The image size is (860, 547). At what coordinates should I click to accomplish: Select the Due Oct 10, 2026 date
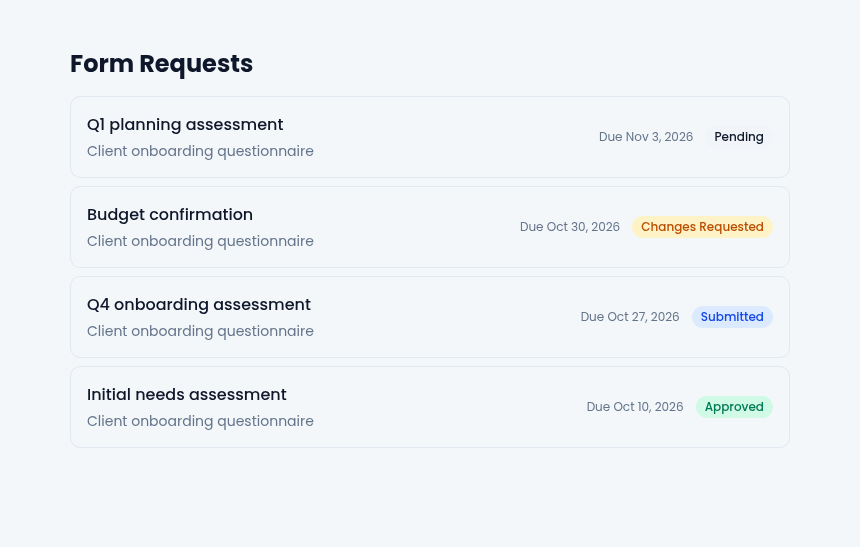click(x=635, y=407)
